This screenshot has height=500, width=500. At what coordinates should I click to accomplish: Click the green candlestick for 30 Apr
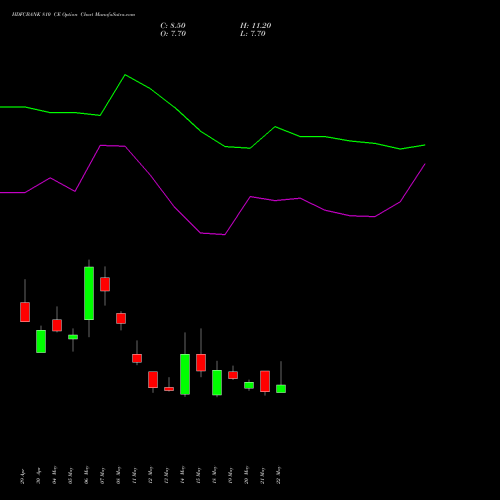click(41, 341)
